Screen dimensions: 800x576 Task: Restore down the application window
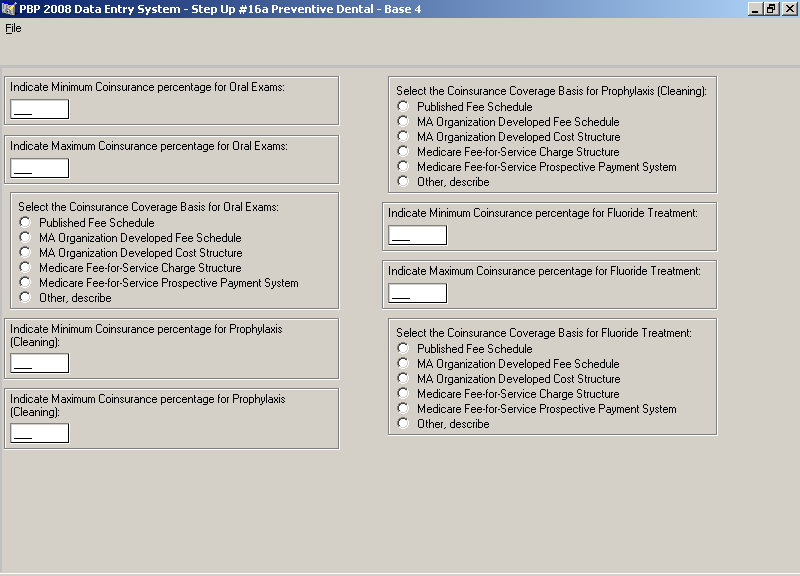[x=772, y=9]
